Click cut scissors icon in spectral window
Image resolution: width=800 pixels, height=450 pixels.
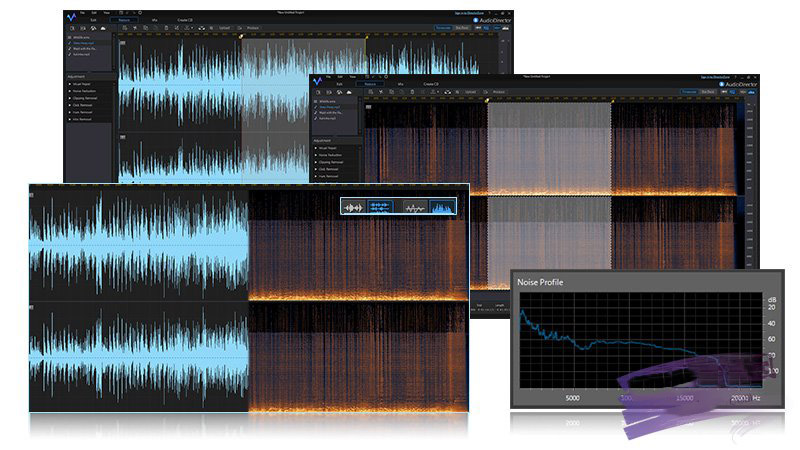(381, 92)
